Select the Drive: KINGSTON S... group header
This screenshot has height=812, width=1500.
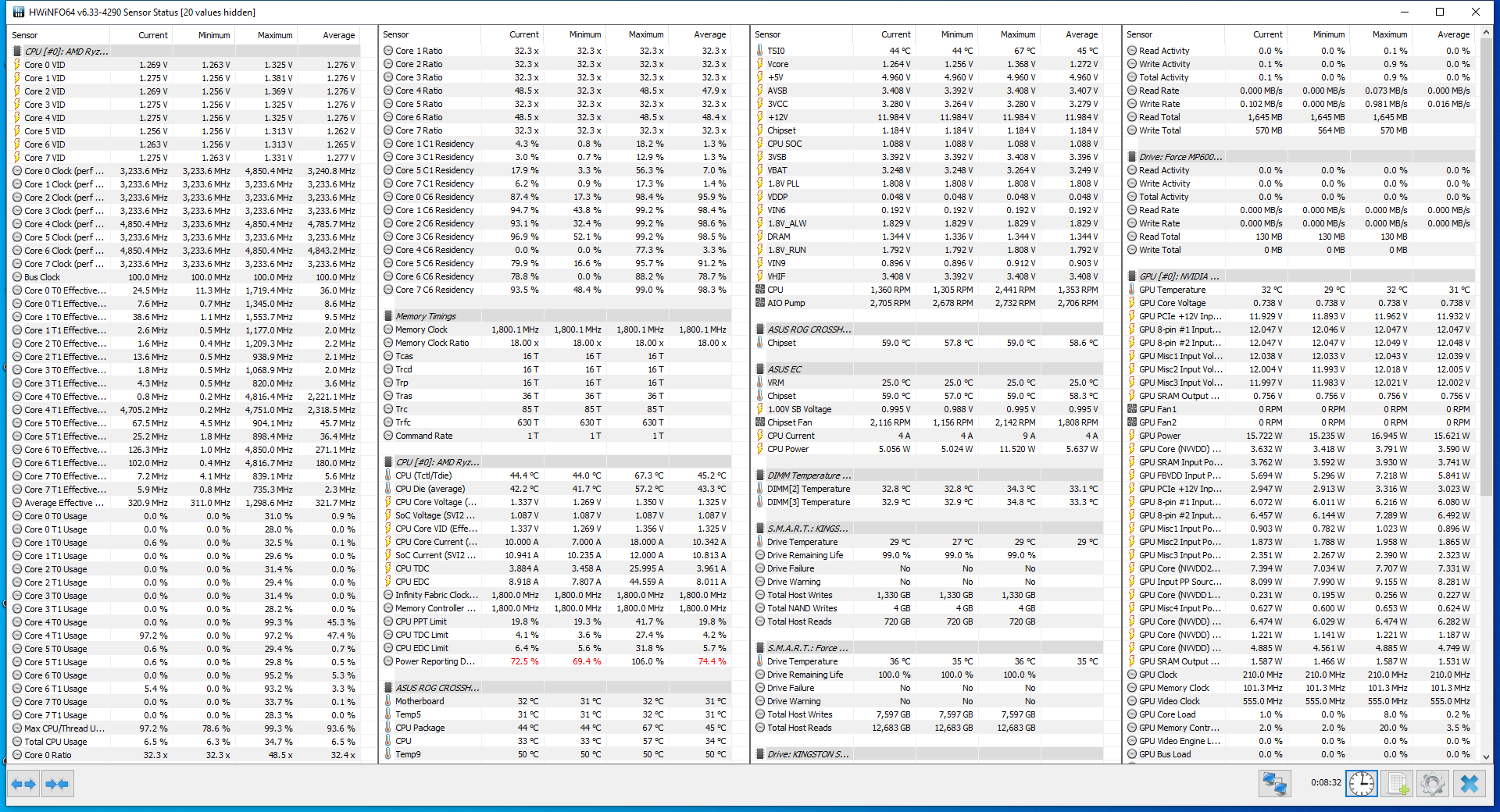click(x=928, y=754)
